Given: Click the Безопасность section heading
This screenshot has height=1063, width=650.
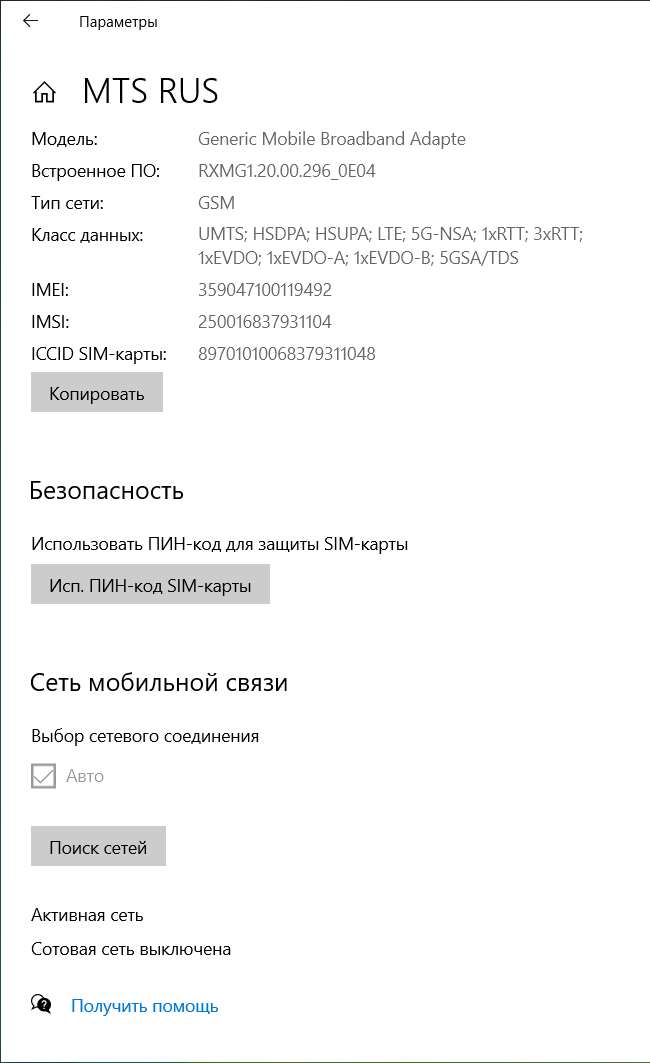Looking at the screenshot, I should click(x=107, y=491).
